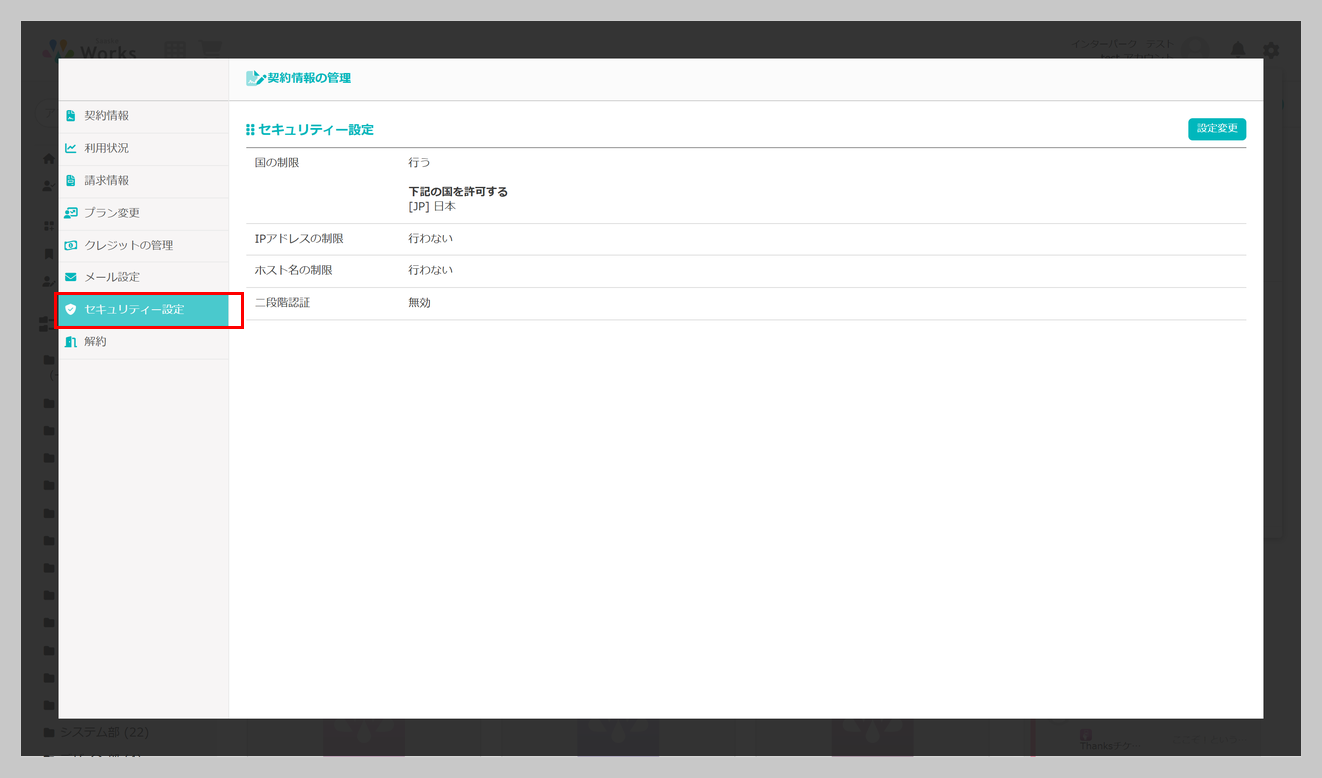Click the 設定変更 button
The image size is (1322, 778).
(x=1217, y=129)
